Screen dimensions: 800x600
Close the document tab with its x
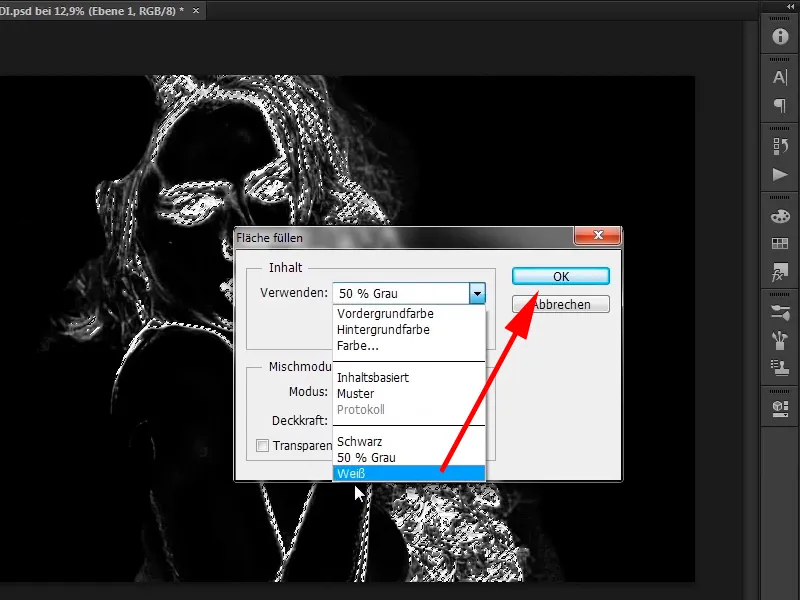coord(196,10)
